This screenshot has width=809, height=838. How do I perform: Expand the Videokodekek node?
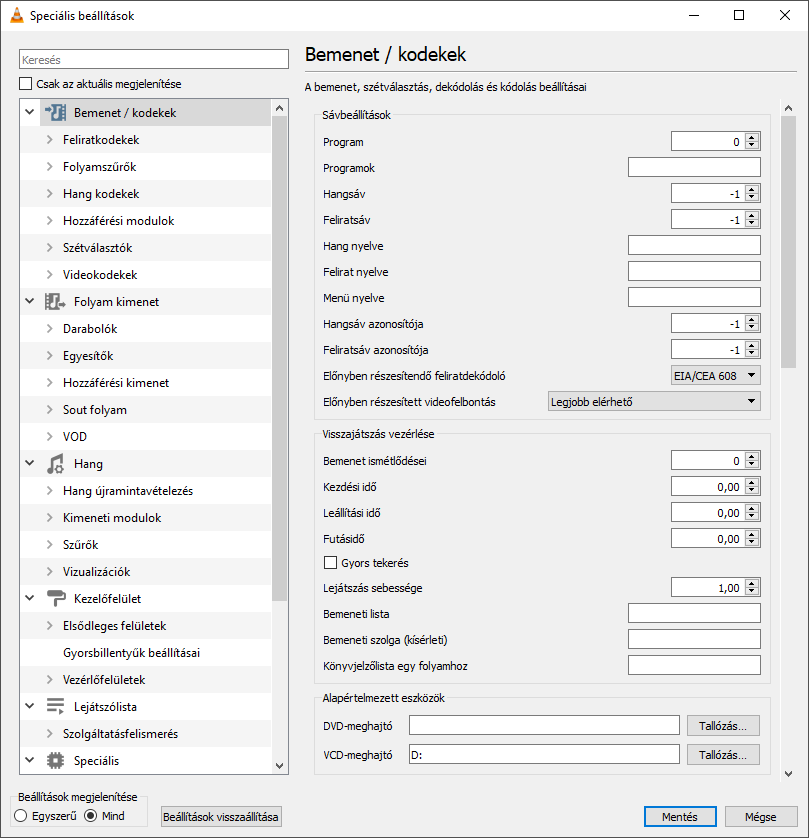[50, 275]
